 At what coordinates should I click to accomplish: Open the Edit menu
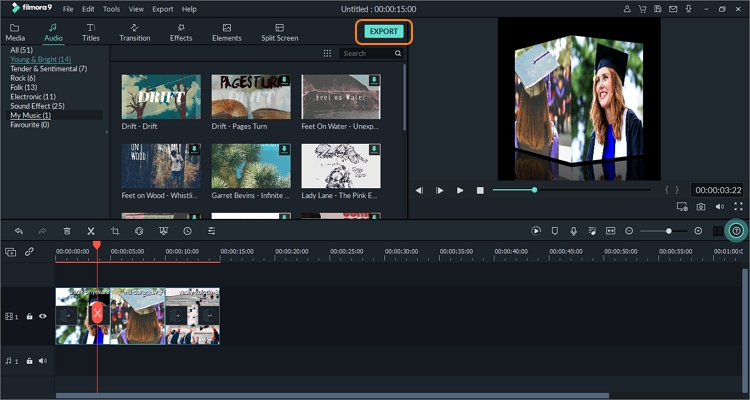pyautogui.click(x=88, y=9)
